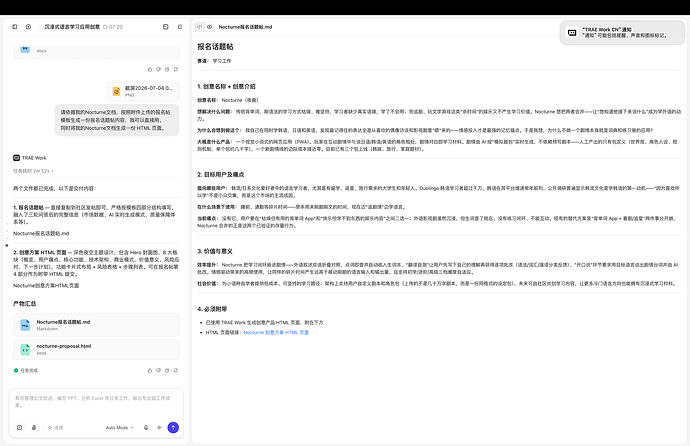Open the Nocturne报名话题帖.md Markdown file card
Image resolution: width=690 pixels, height=446 pixels.
(x=96, y=325)
